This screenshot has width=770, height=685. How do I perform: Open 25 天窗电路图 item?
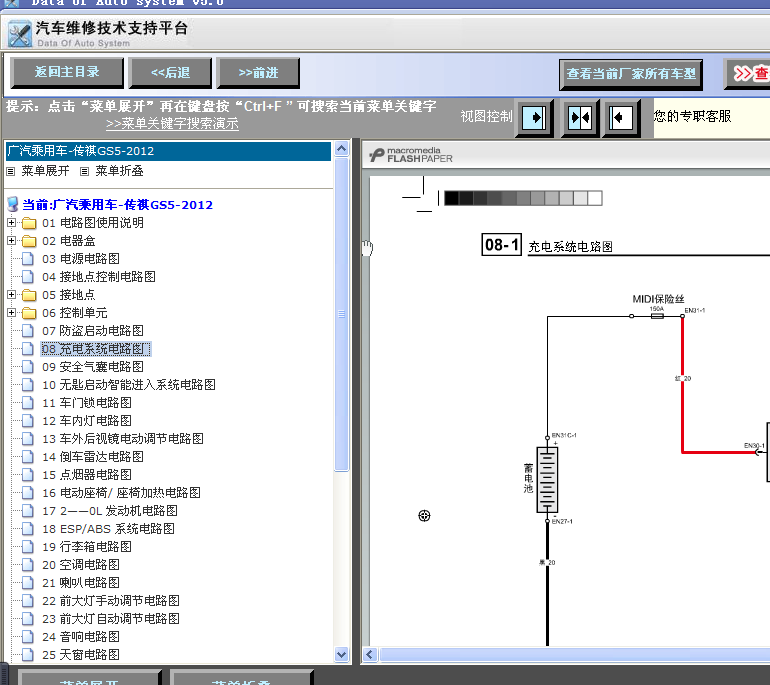point(81,655)
